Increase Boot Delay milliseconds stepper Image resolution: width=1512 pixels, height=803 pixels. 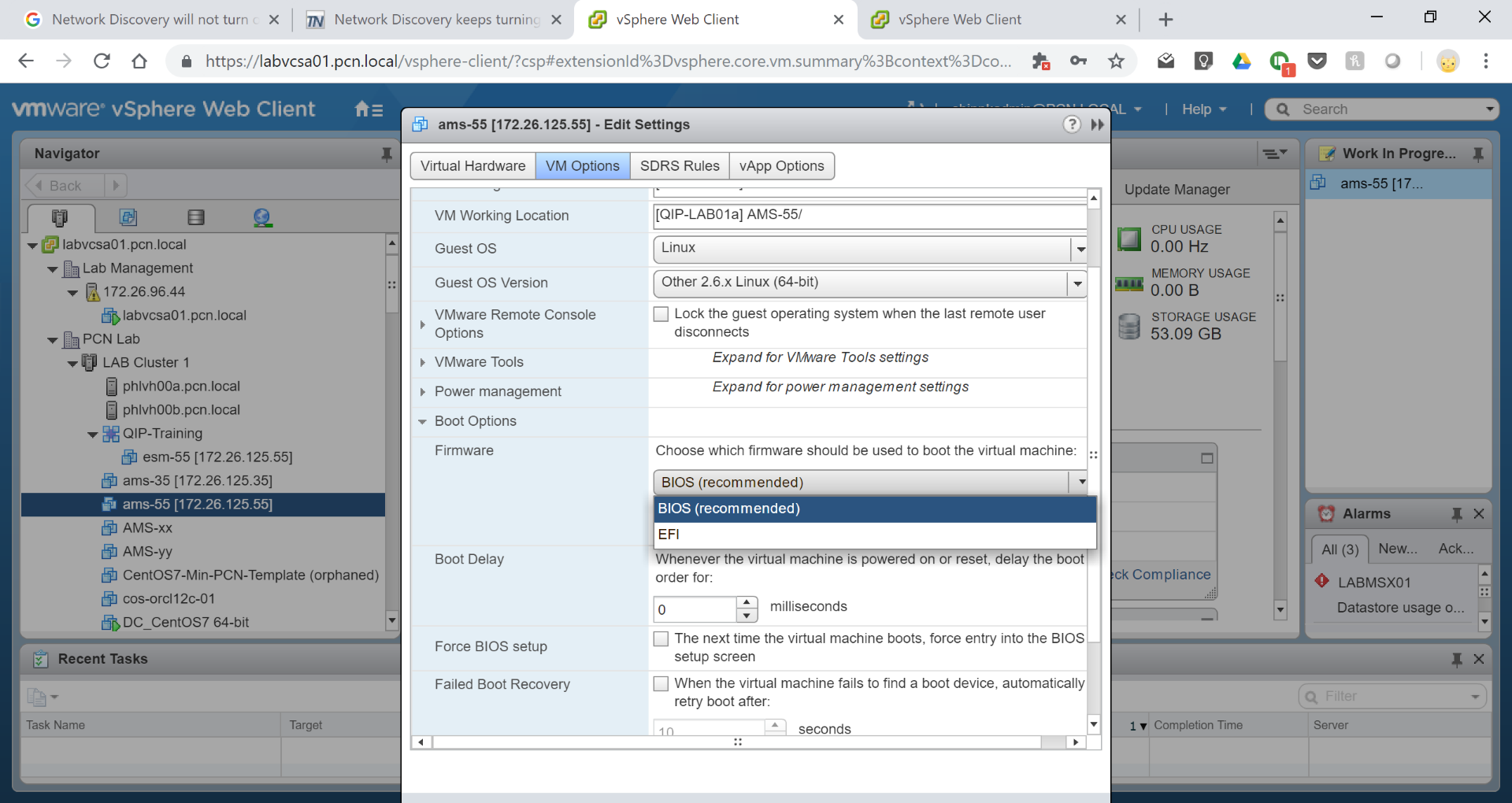point(747,602)
